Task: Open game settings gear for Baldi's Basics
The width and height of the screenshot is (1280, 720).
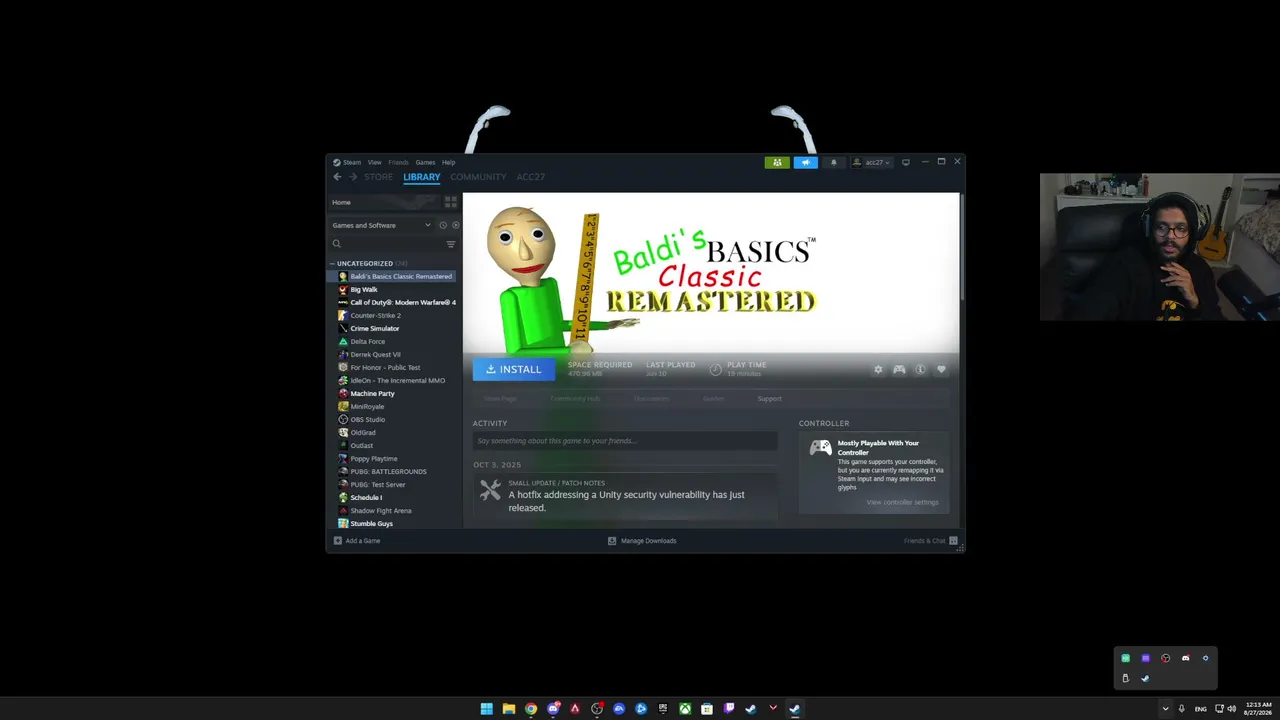Action: [x=878, y=369]
